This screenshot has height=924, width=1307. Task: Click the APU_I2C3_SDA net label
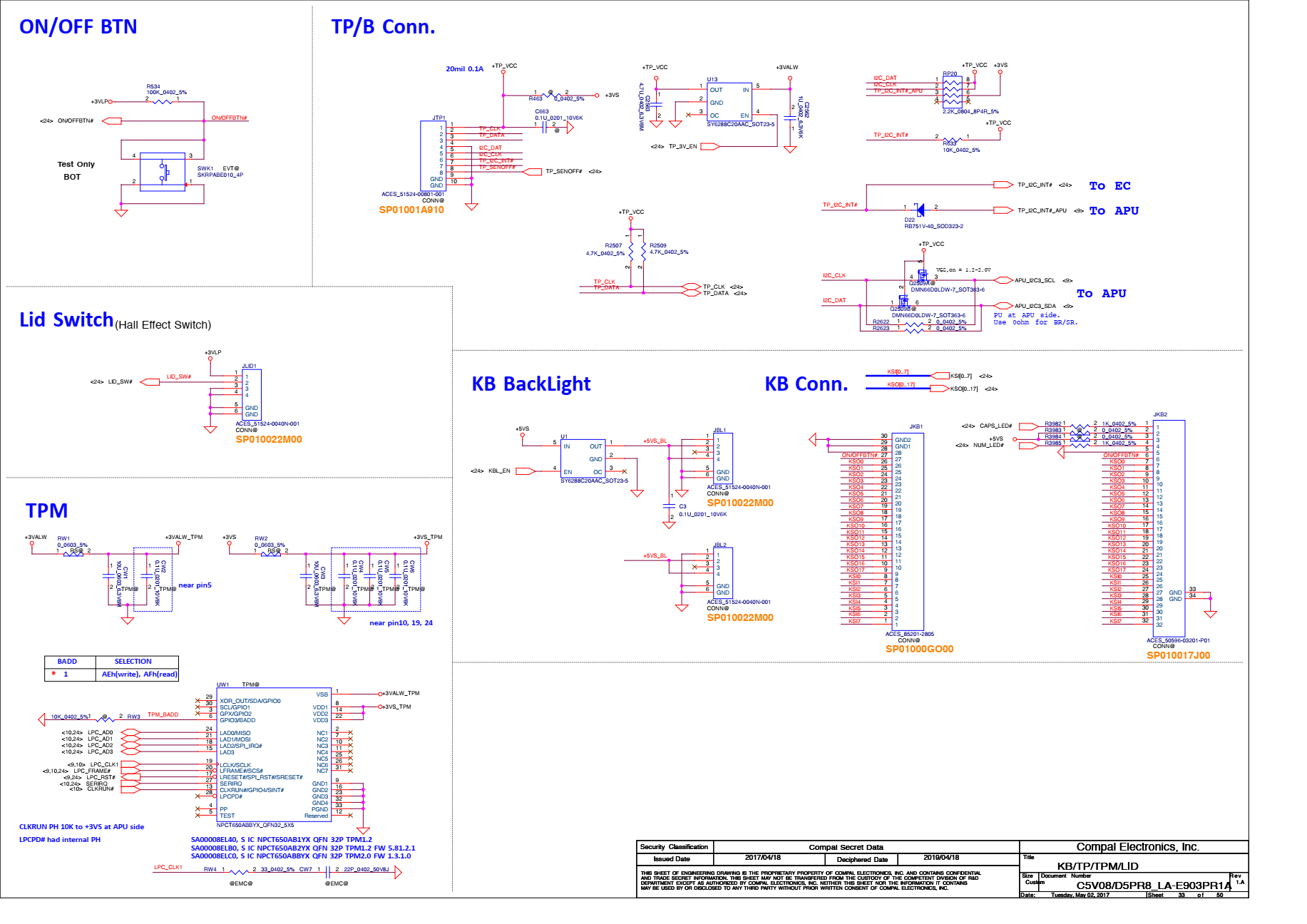tap(1035, 307)
